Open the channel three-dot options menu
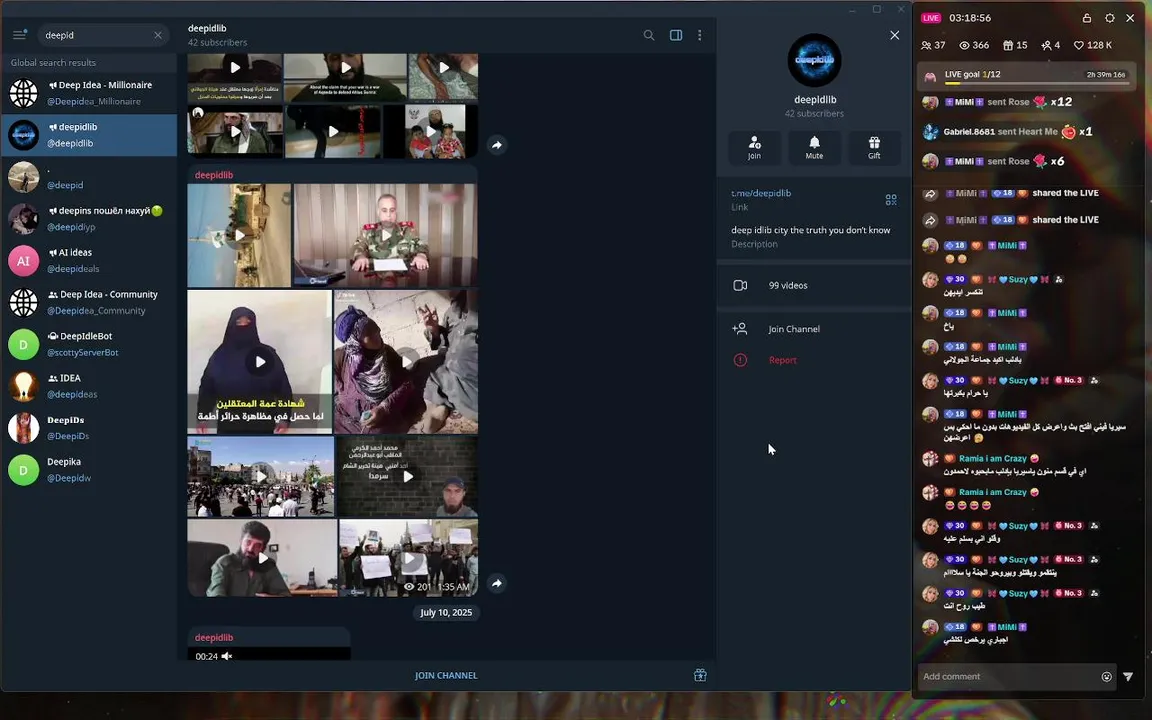Image resolution: width=1152 pixels, height=720 pixels. (699, 35)
